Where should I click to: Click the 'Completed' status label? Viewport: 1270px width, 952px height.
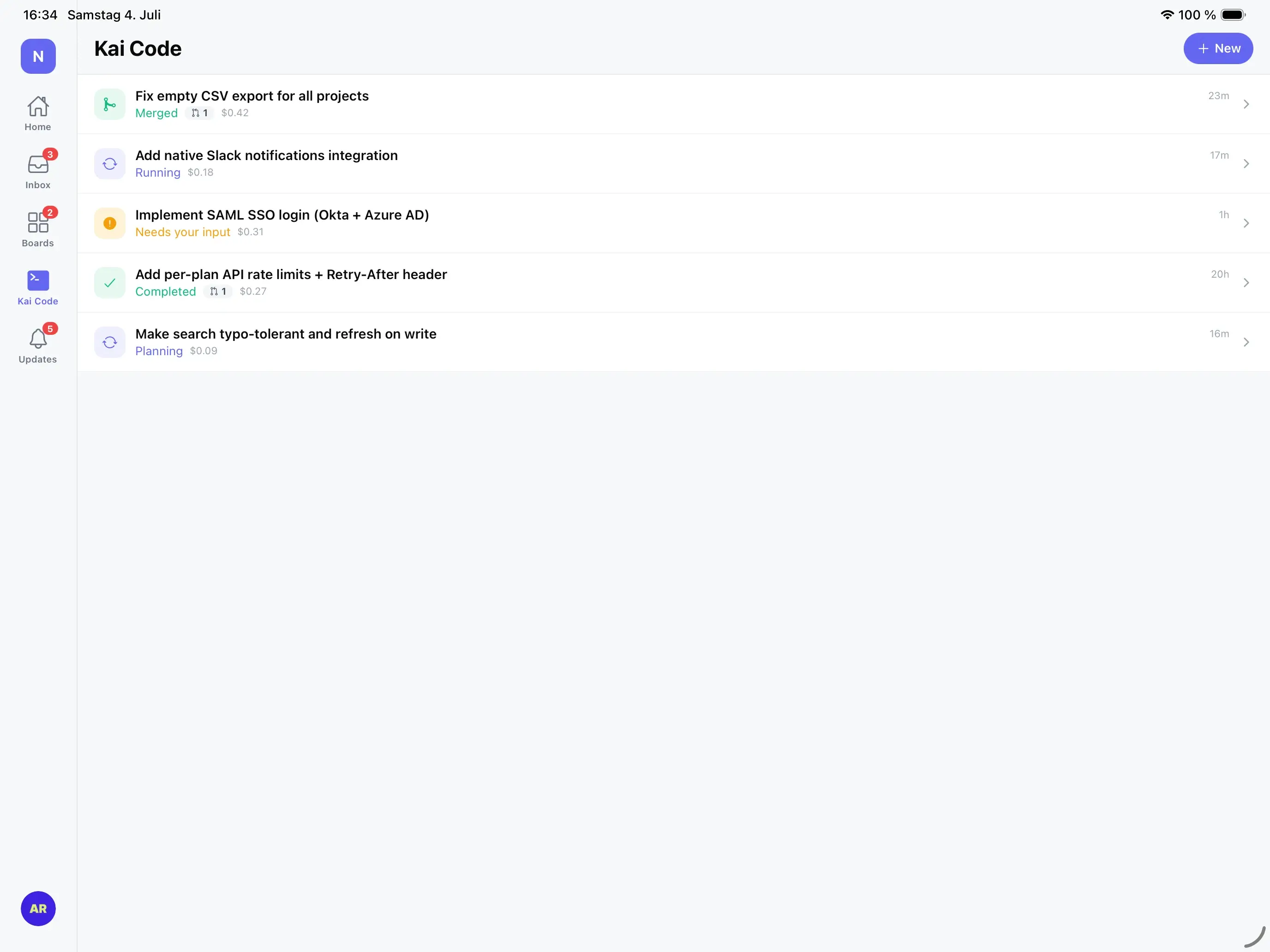coord(166,292)
